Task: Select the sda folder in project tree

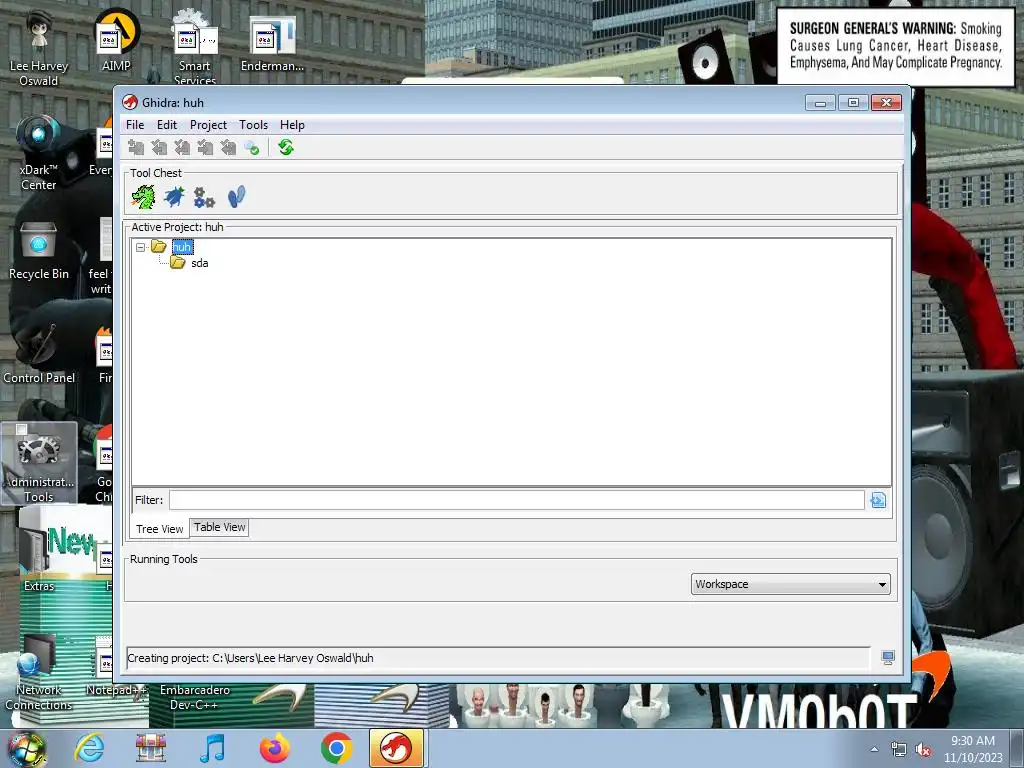Action: [x=199, y=263]
